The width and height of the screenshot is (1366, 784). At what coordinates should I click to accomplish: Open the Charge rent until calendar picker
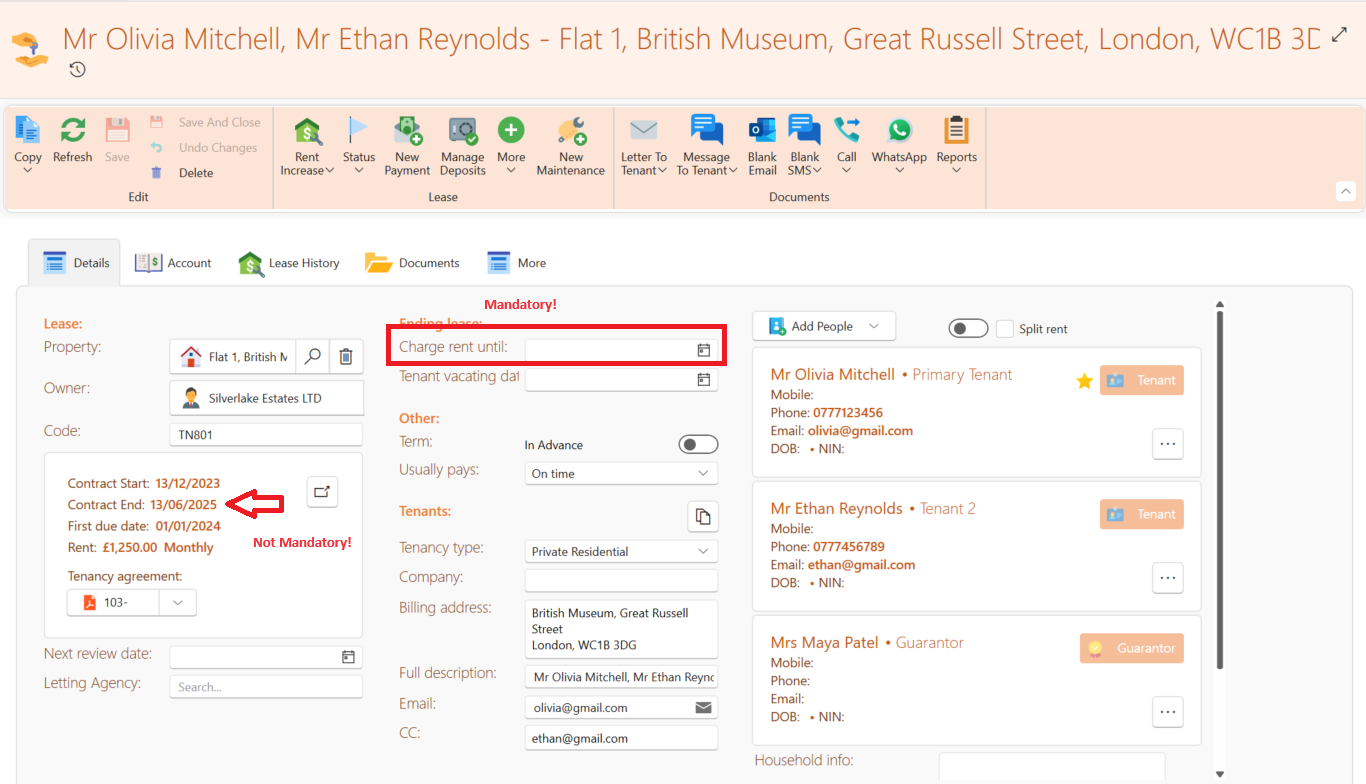pyautogui.click(x=703, y=350)
